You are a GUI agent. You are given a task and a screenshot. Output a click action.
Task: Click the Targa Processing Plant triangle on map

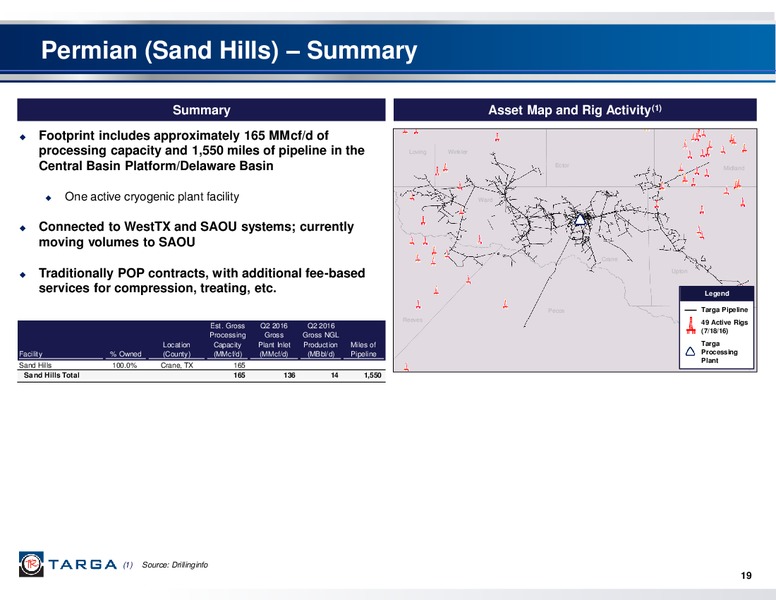(x=580, y=220)
